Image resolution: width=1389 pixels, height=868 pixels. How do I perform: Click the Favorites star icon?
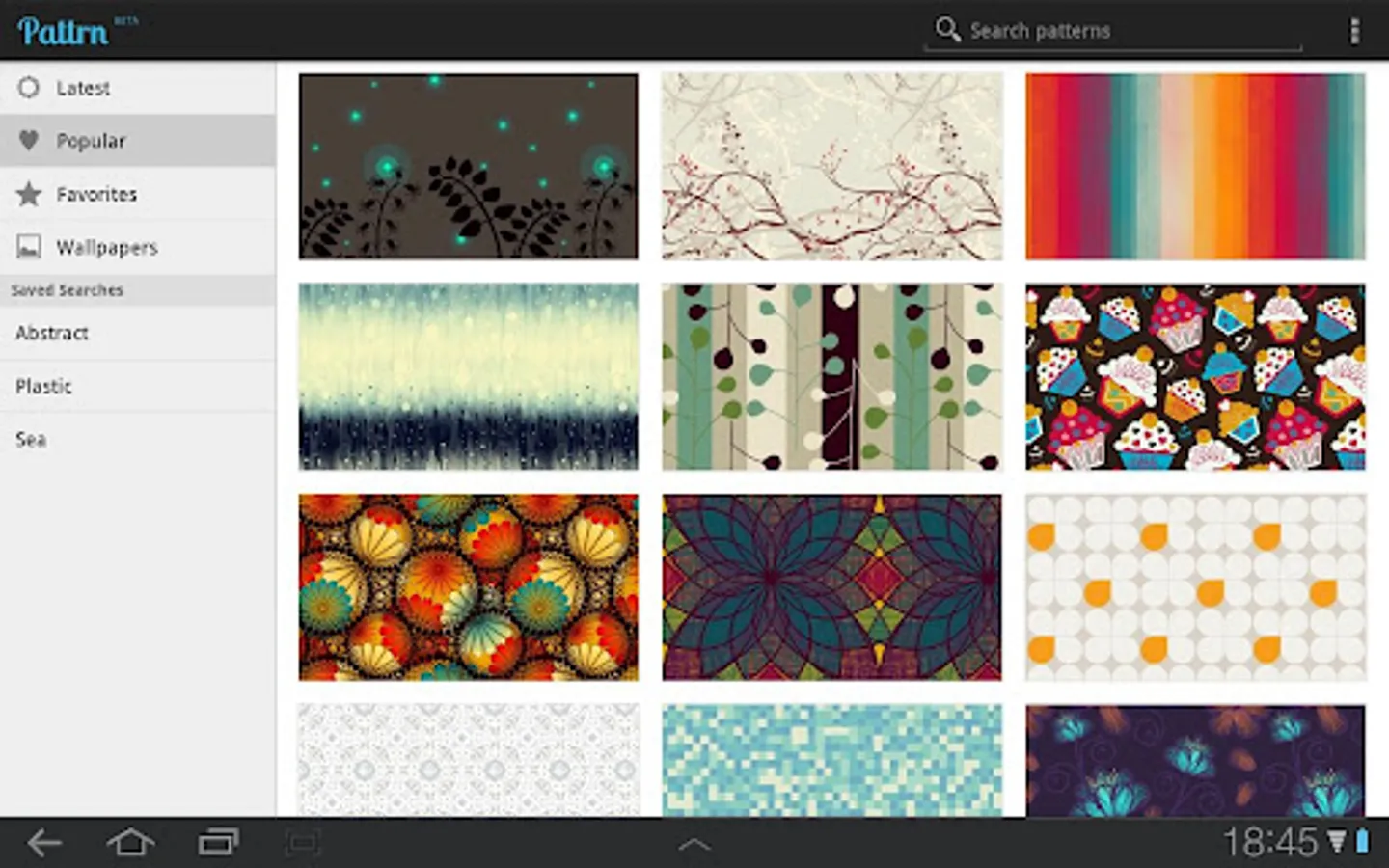(x=29, y=194)
